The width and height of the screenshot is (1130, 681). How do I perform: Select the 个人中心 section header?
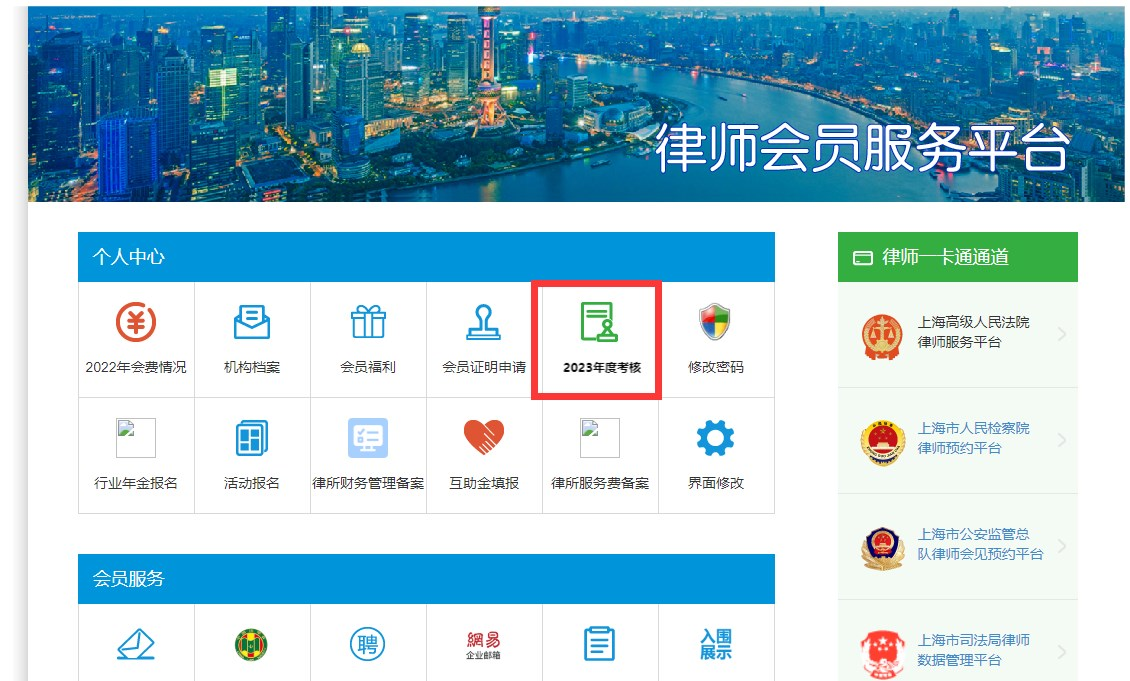click(x=426, y=257)
